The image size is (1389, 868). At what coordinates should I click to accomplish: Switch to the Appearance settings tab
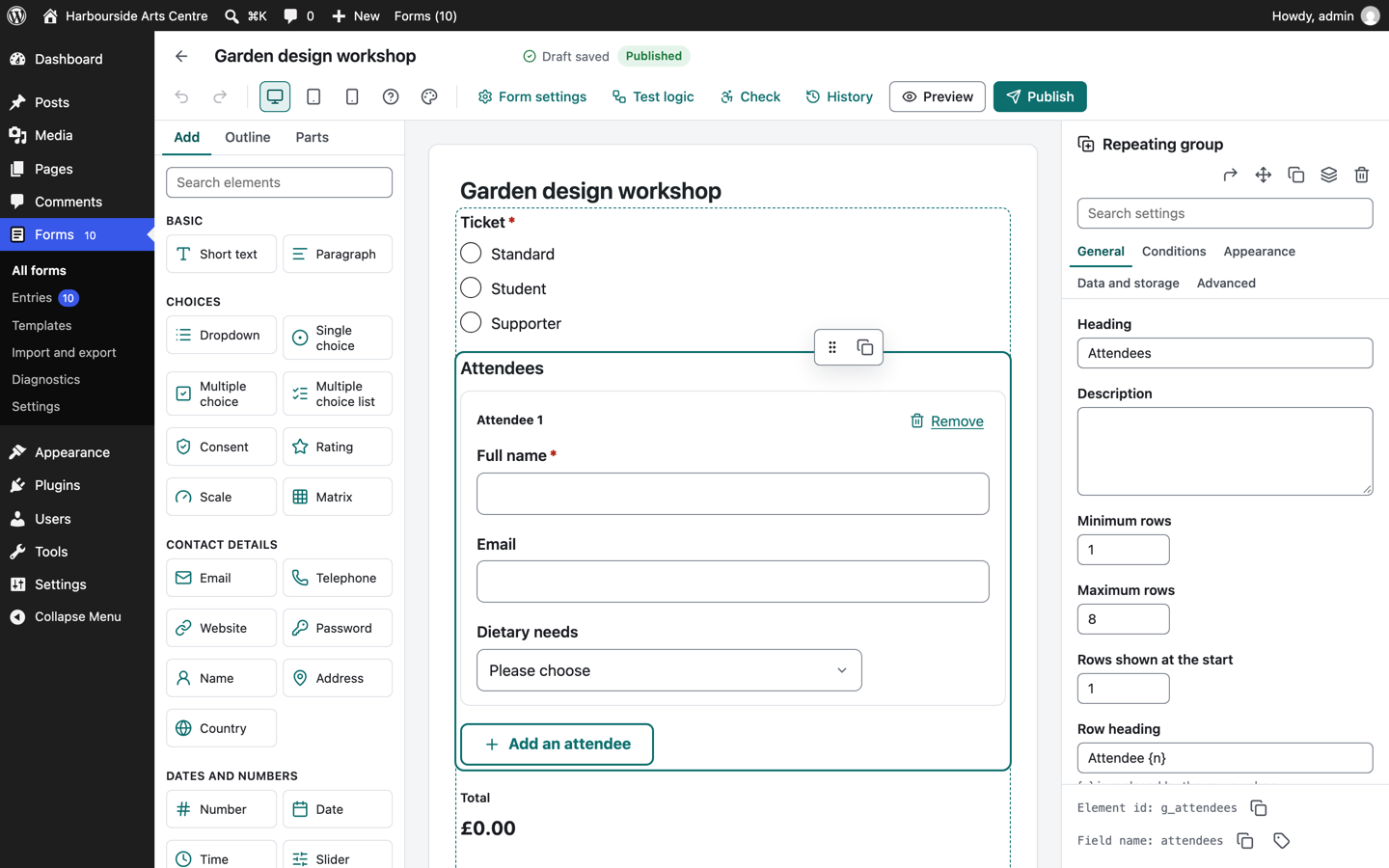coord(1259,252)
